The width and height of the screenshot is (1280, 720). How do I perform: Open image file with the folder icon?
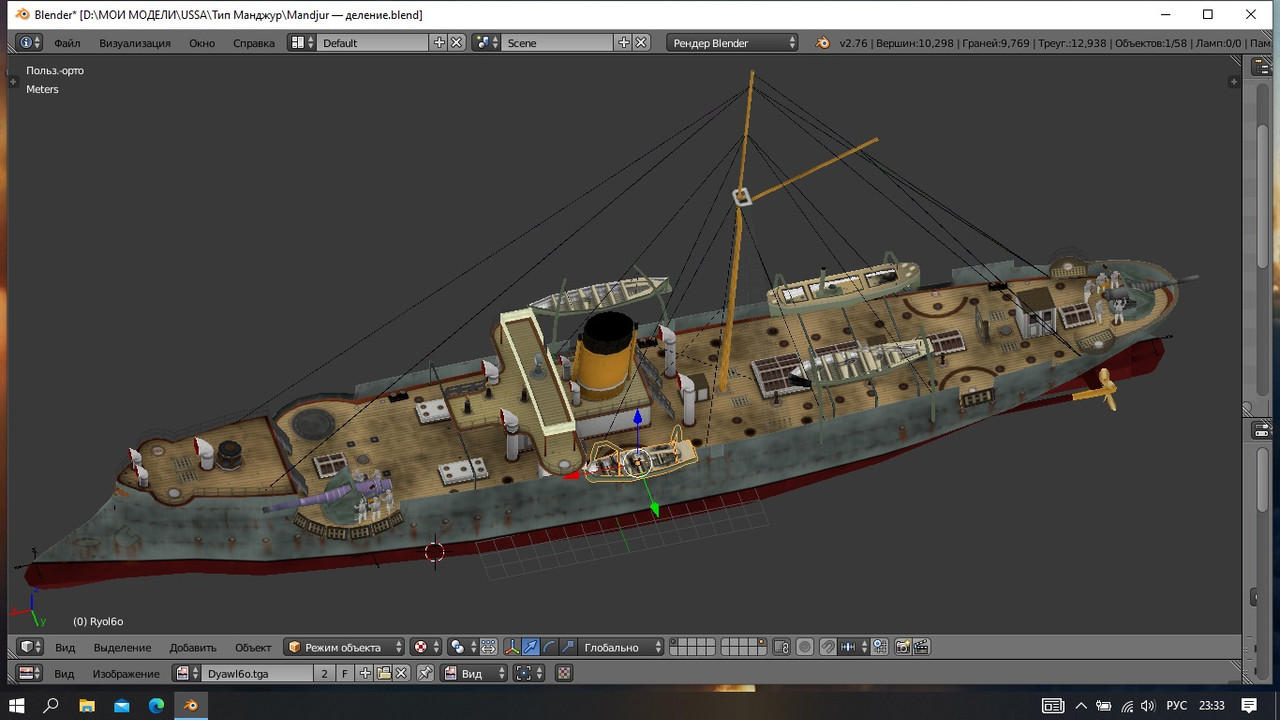[384, 673]
